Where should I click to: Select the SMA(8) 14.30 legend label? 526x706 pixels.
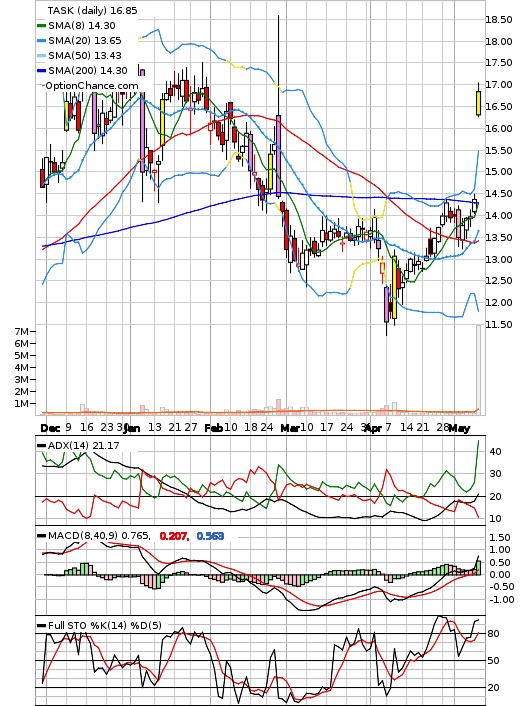click(x=82, y=26)
